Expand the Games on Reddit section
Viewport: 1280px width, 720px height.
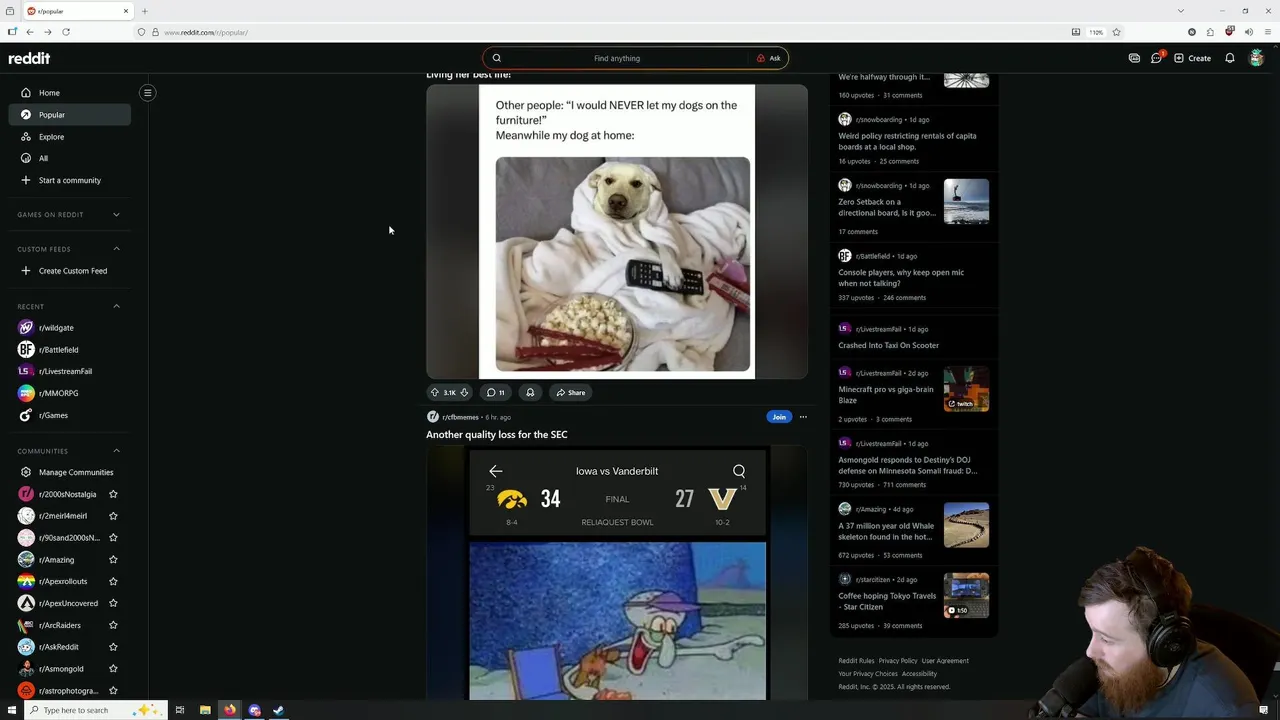click(x=116, y=214)
